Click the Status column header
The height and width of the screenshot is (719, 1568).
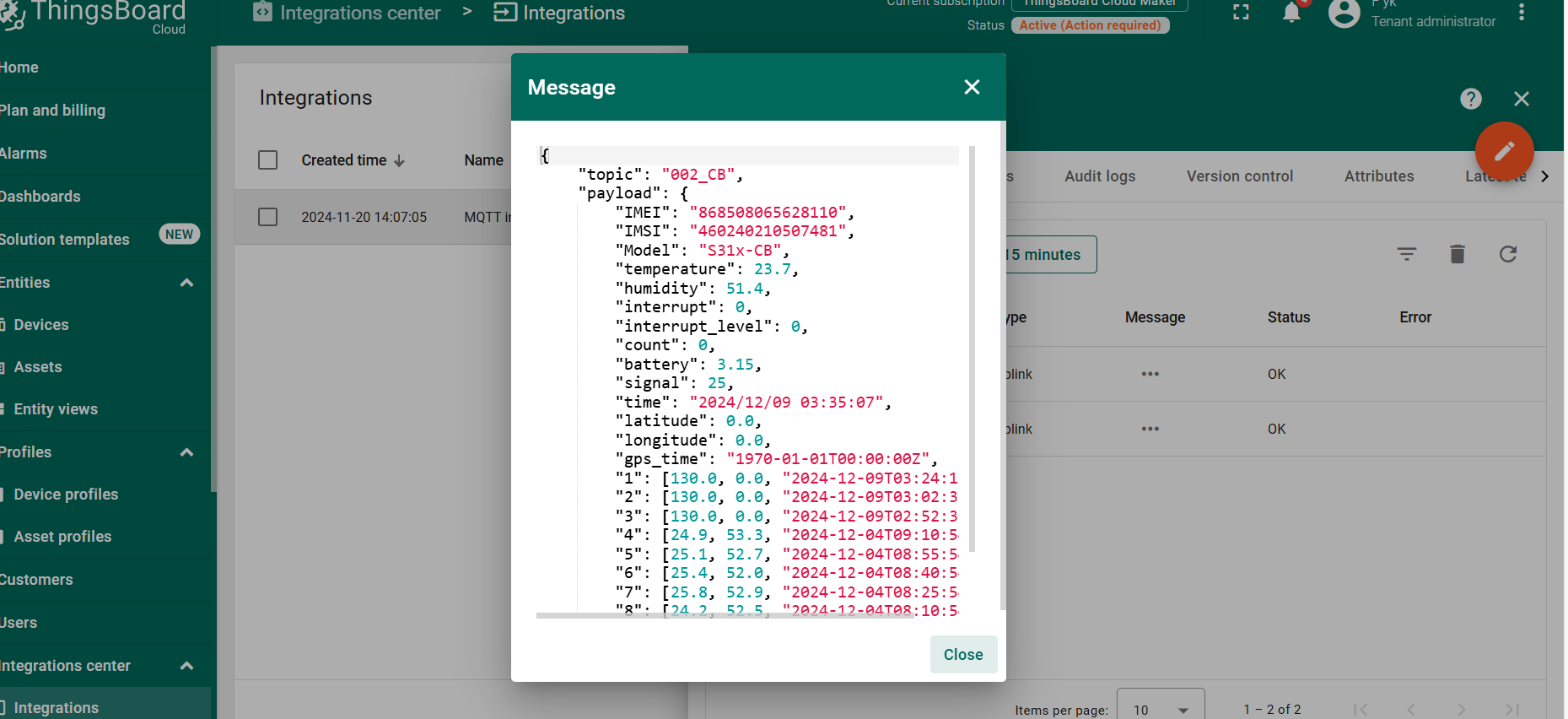[1289, 317]
